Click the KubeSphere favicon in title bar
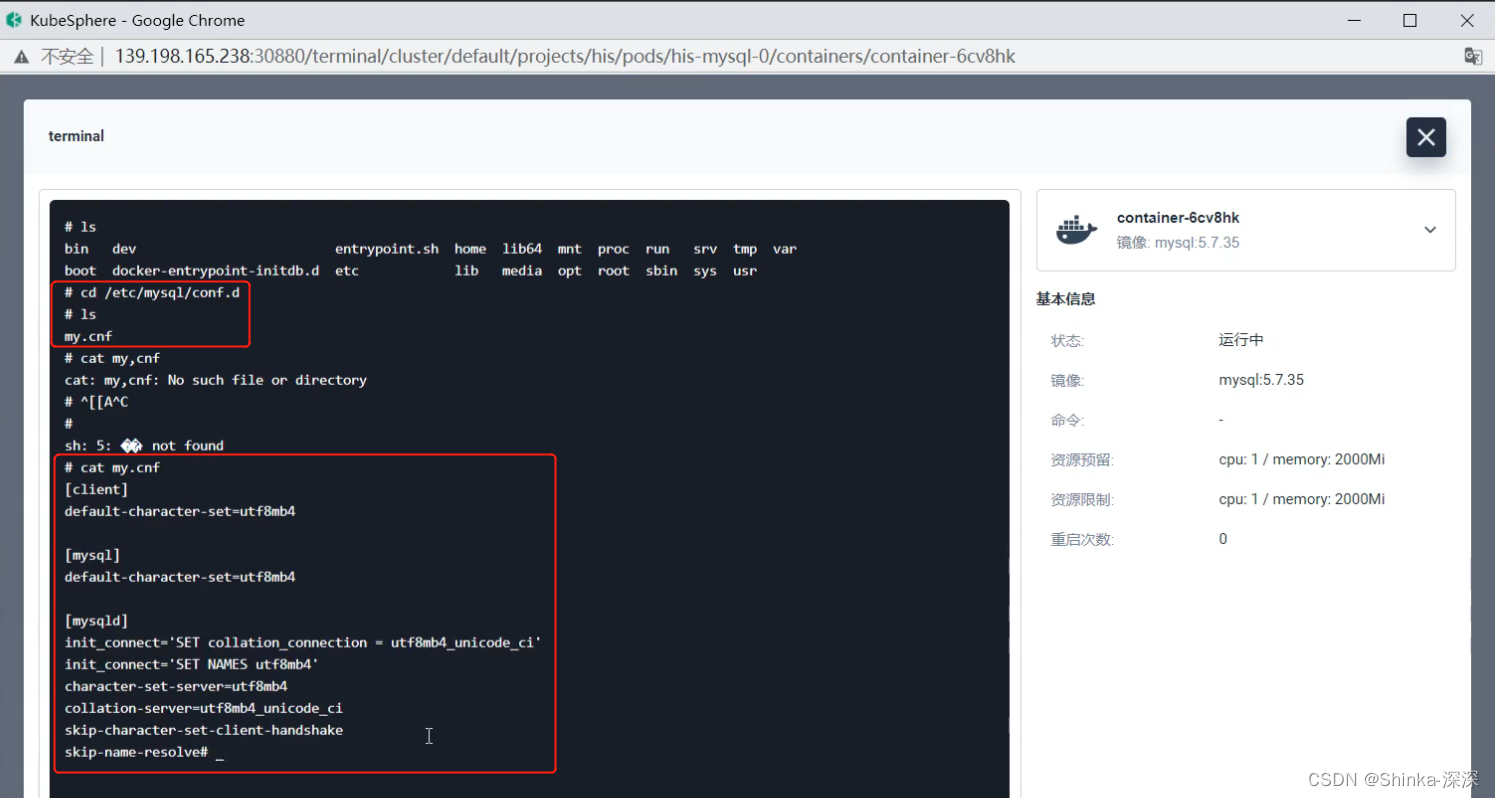The height and width of the screenshot is (798, 1495). tap(14, 20)
